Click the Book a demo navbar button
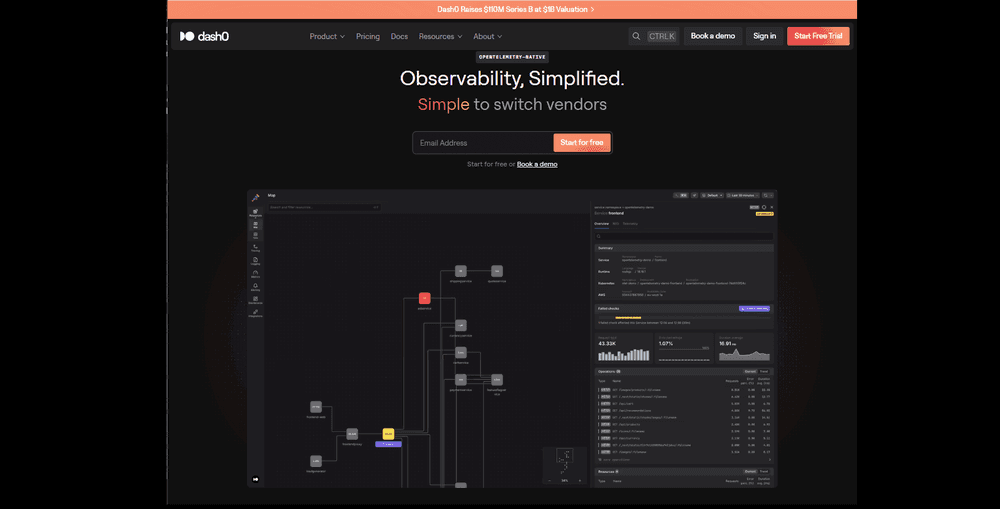 pos(713,36)
